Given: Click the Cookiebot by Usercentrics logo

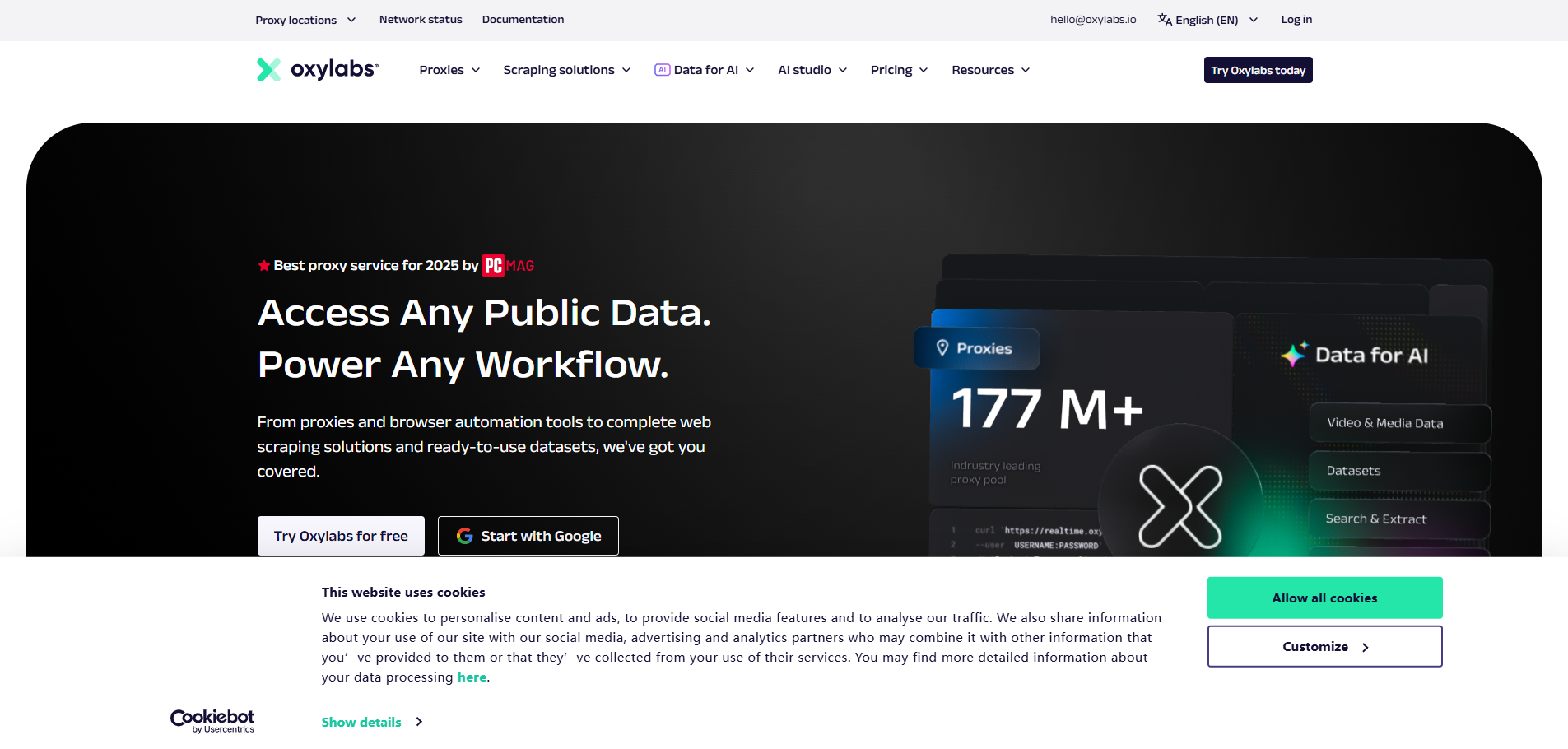Looking at the screenshot, I should (212, 721).
